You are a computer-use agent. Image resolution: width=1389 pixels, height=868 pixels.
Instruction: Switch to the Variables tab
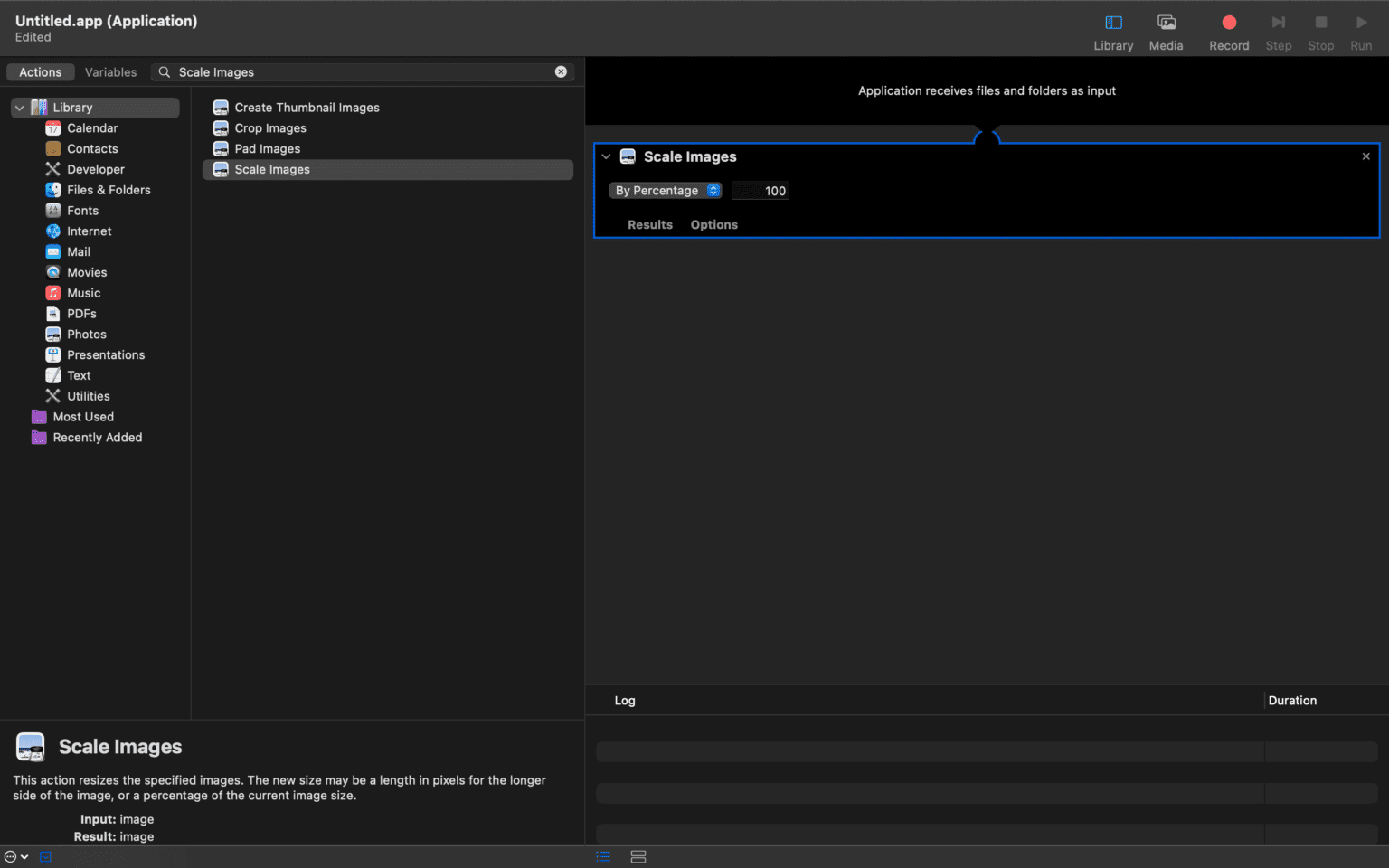pos(110,72)
